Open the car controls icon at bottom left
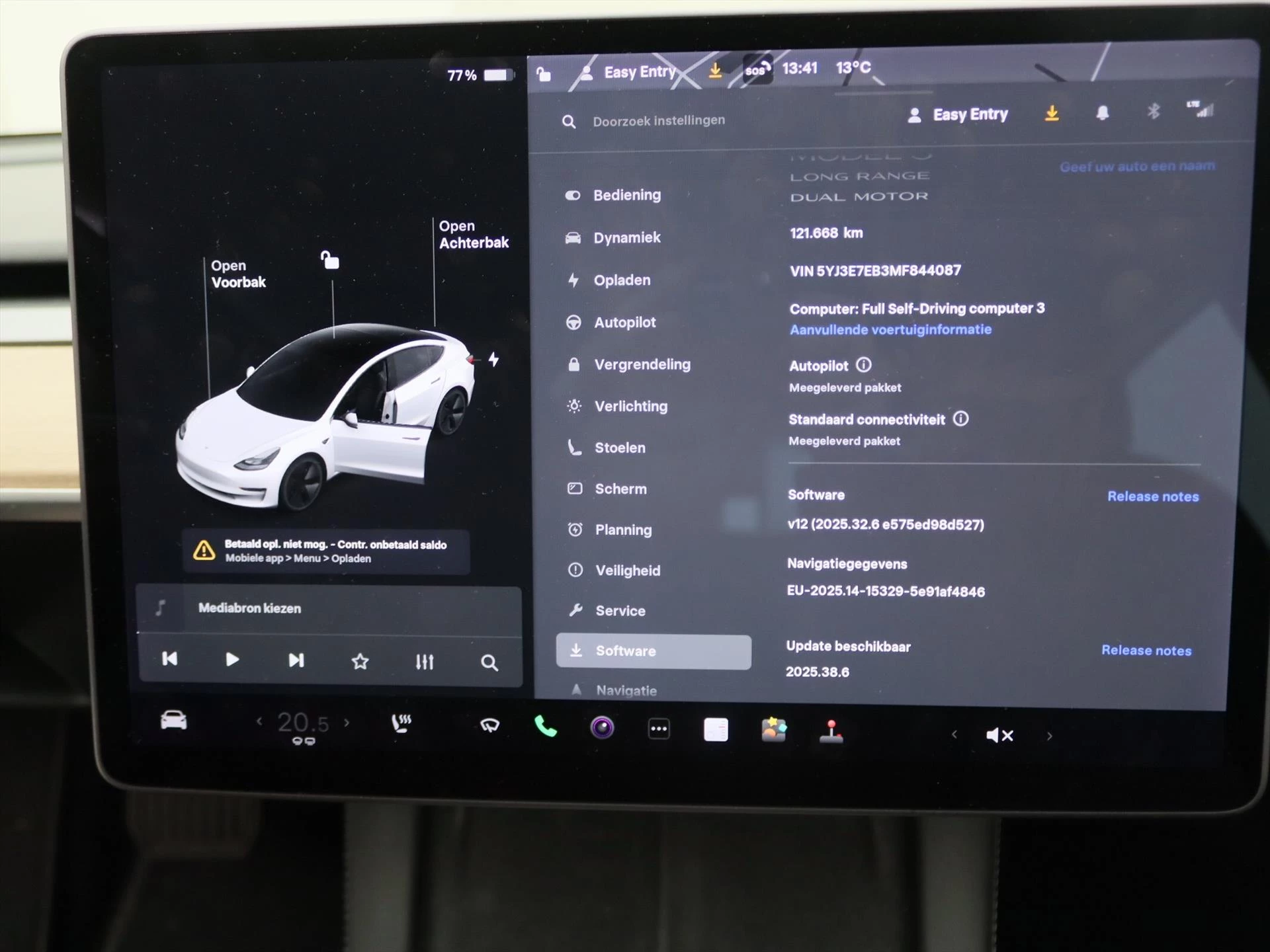The width and height of the screenshot is (1270, 952). click(173, 722)
